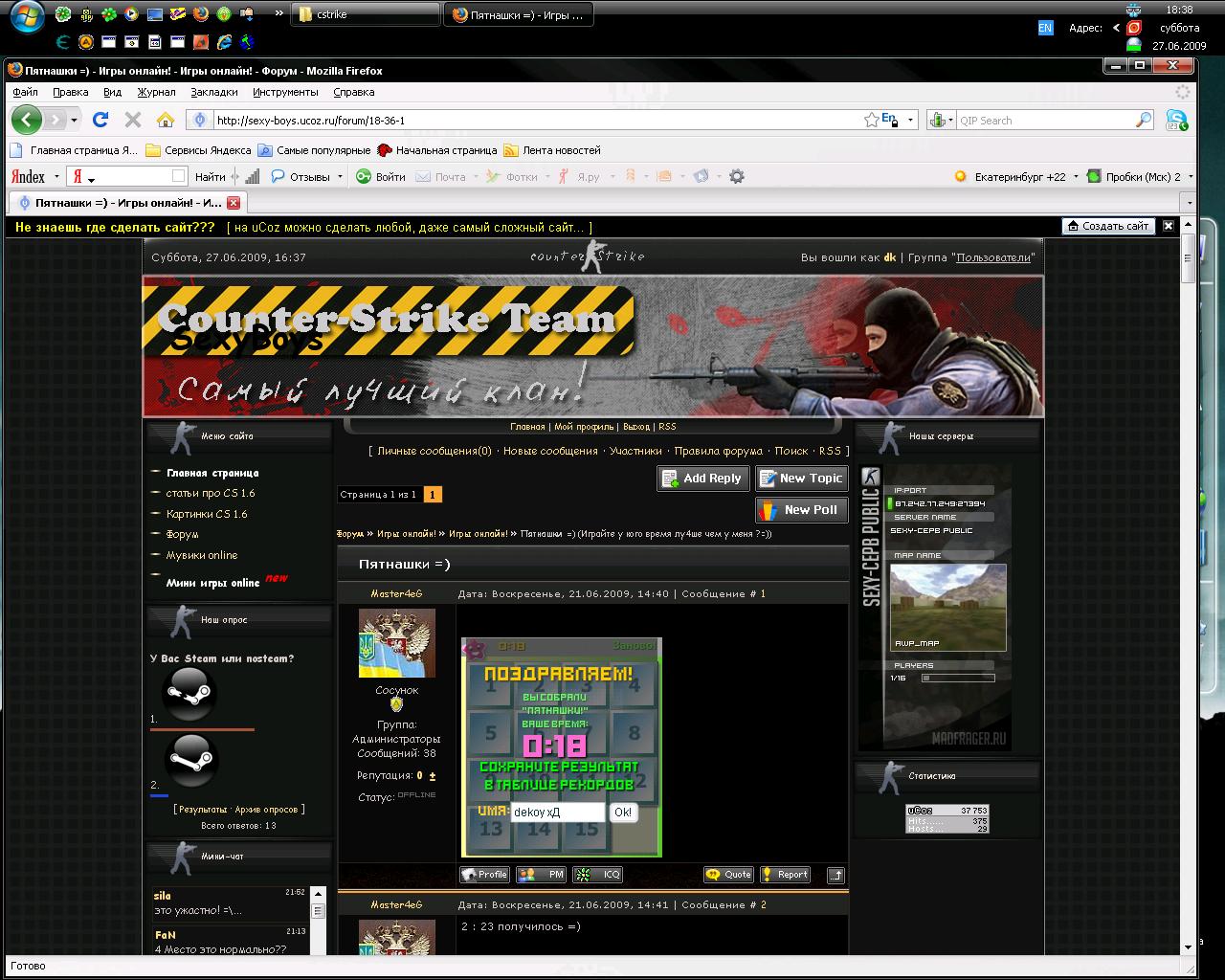This screenshot has width=1225, height=980.
Task: Focus the address bar URL field
Action: tap(536, 120)
